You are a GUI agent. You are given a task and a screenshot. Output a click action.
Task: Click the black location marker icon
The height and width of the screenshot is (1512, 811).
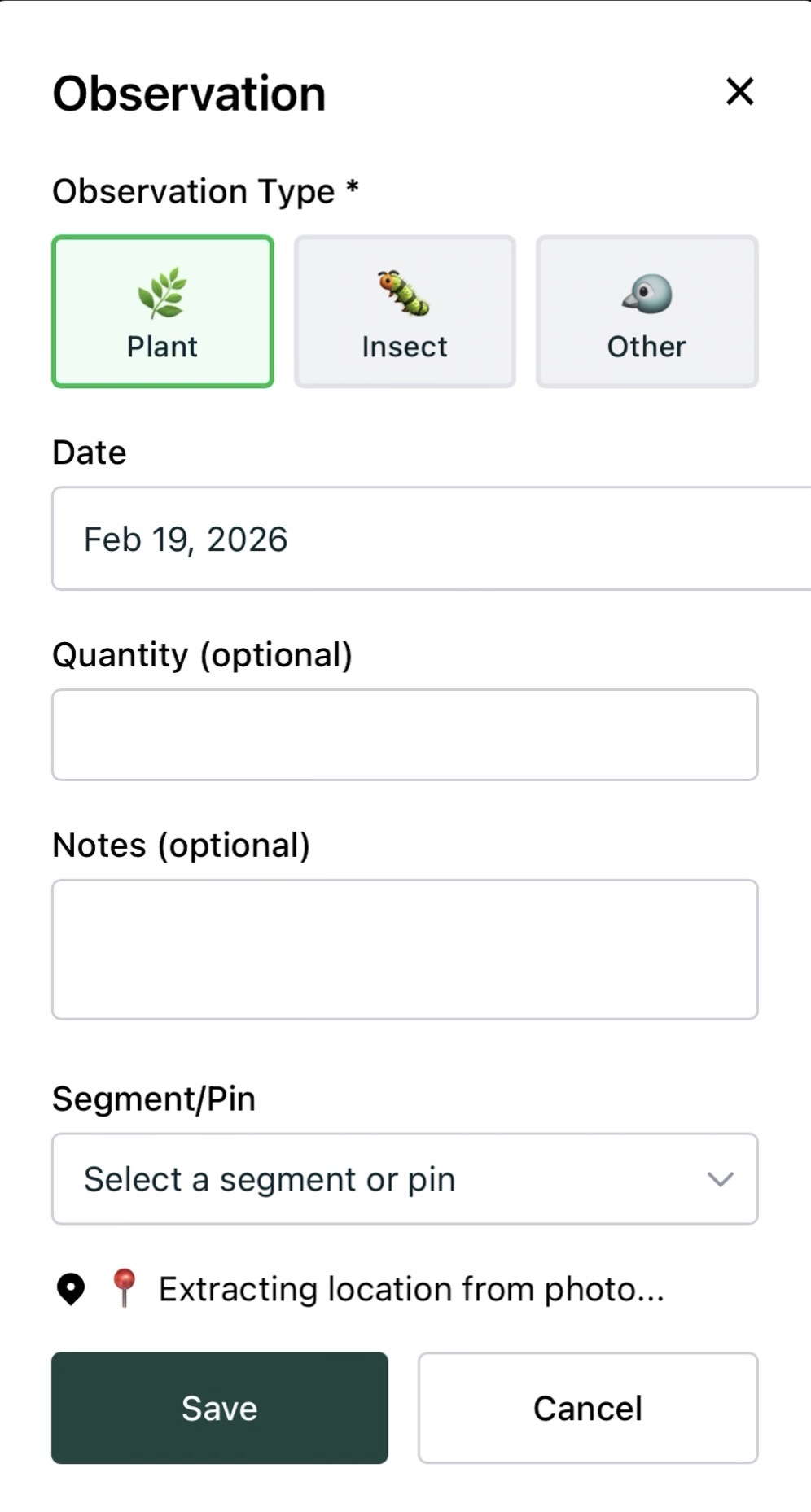coord(71,1289)
